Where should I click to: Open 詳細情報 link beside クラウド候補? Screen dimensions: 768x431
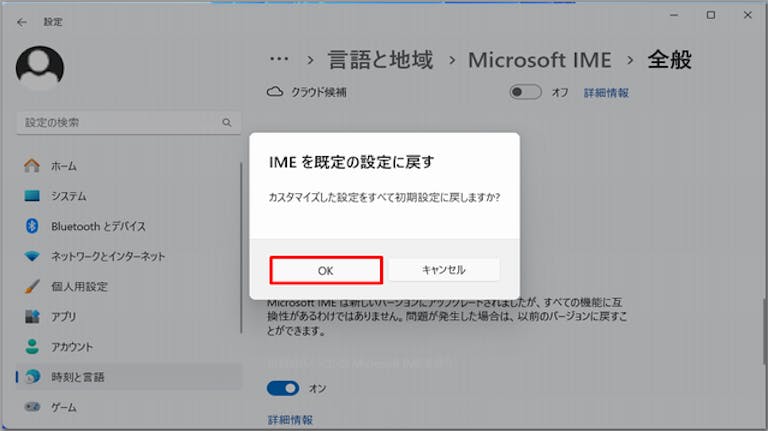[606, 93]
